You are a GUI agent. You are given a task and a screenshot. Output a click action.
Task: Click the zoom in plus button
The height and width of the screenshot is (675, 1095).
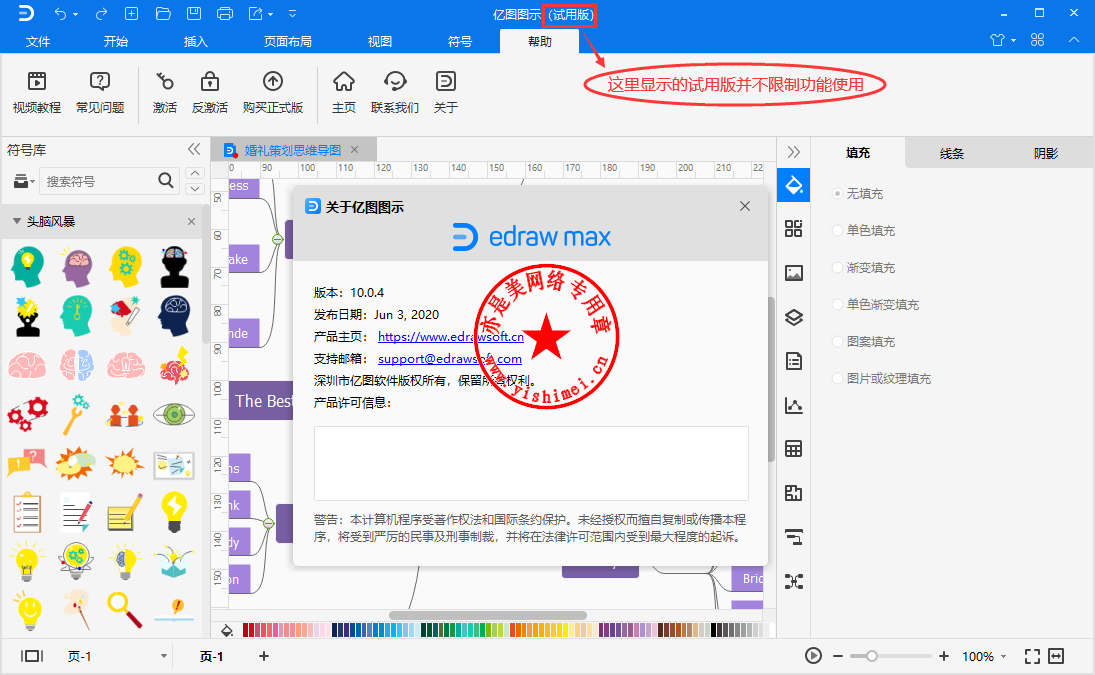(x=944, y=656)
